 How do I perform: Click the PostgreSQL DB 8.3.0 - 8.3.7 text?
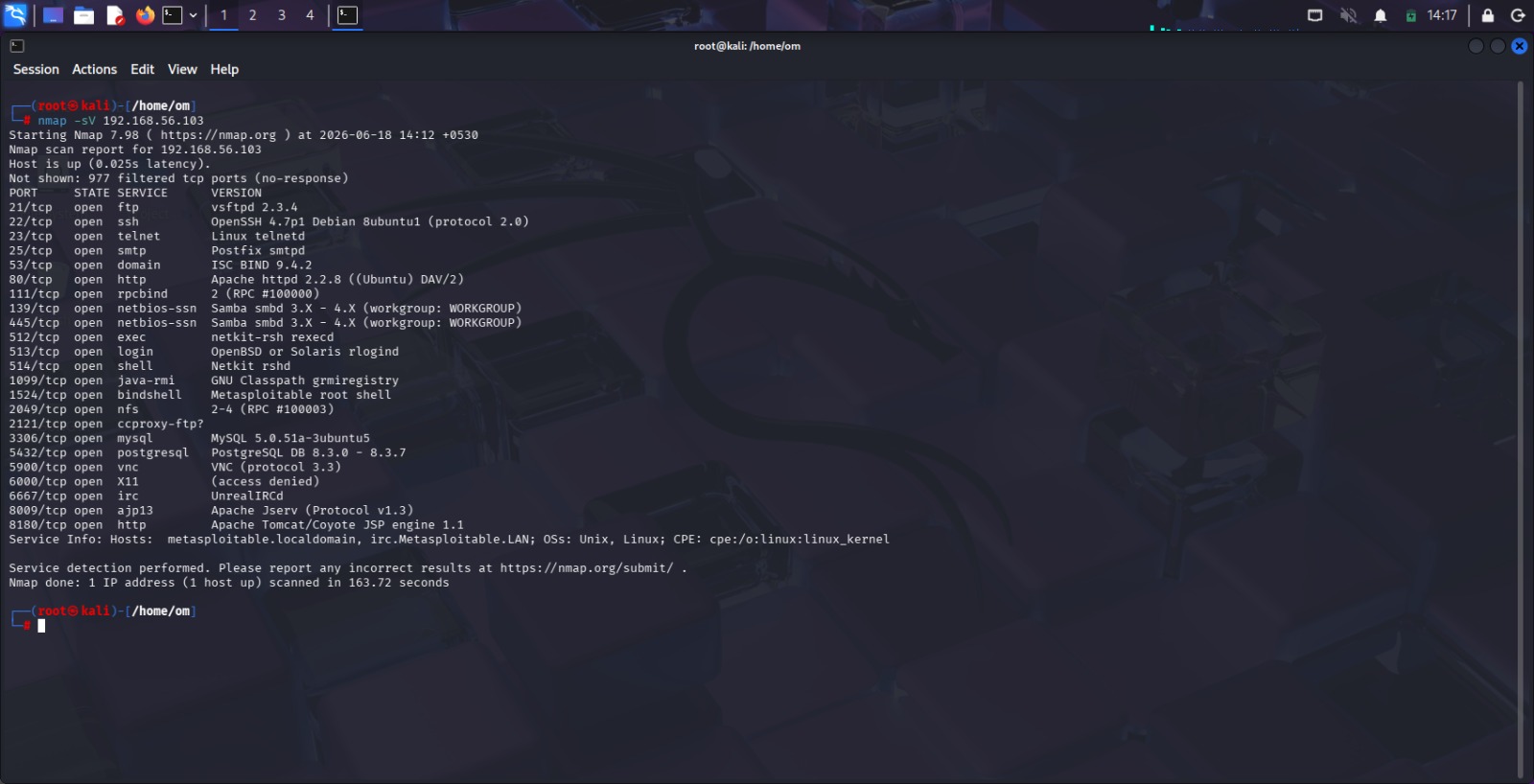click(x=309, y=452)
